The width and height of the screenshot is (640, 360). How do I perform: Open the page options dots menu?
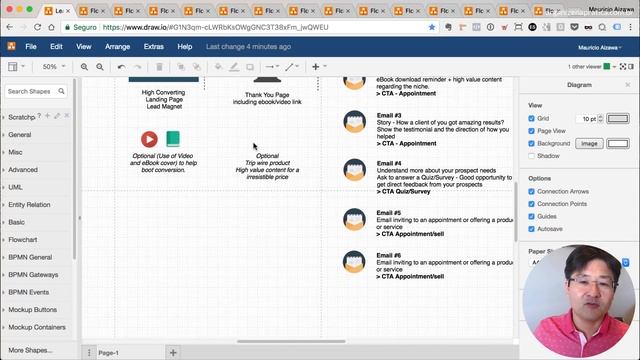(x=89, y=353)
